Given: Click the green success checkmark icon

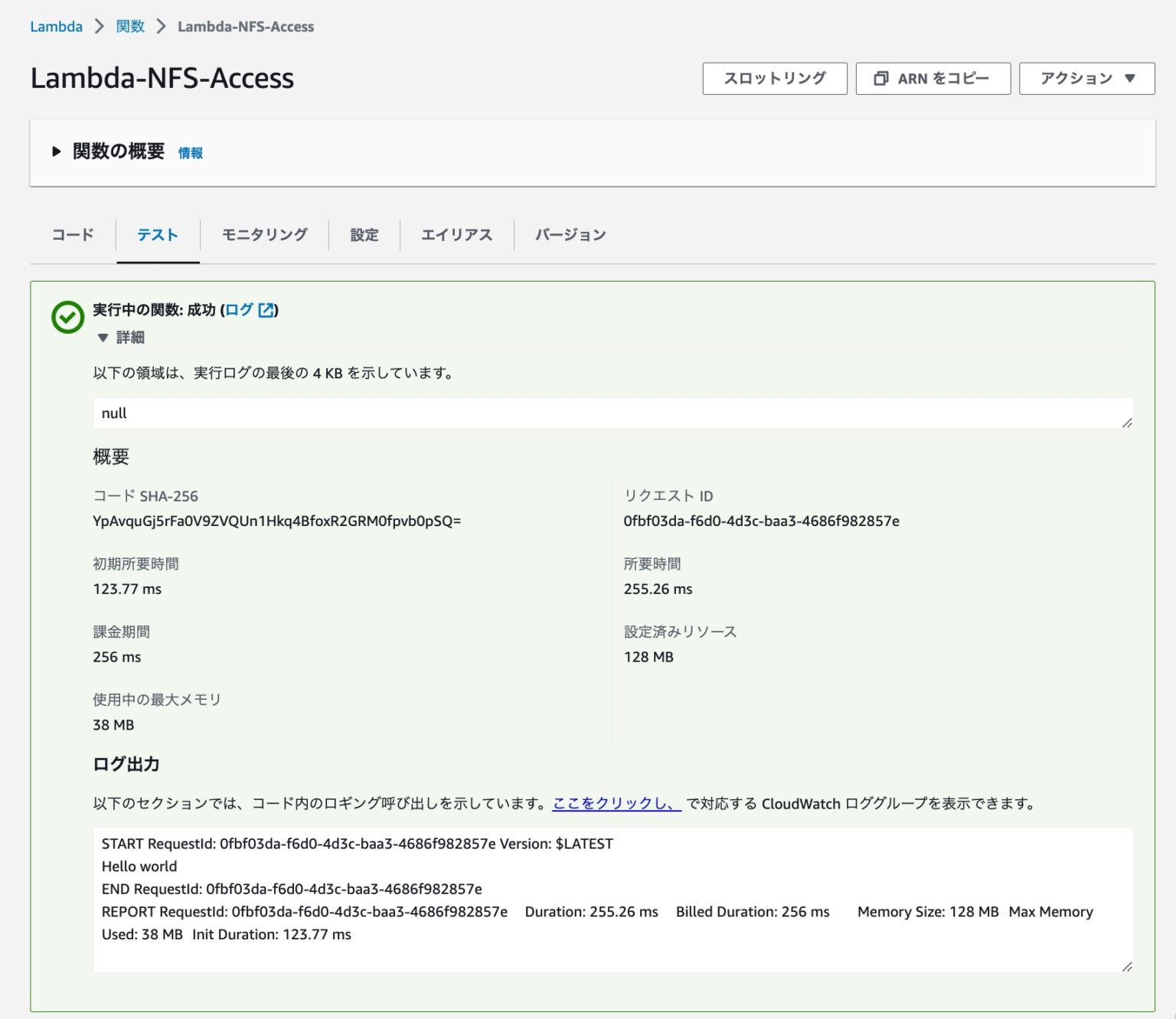Looking at the screenshot, I should (x=67, y=314).
